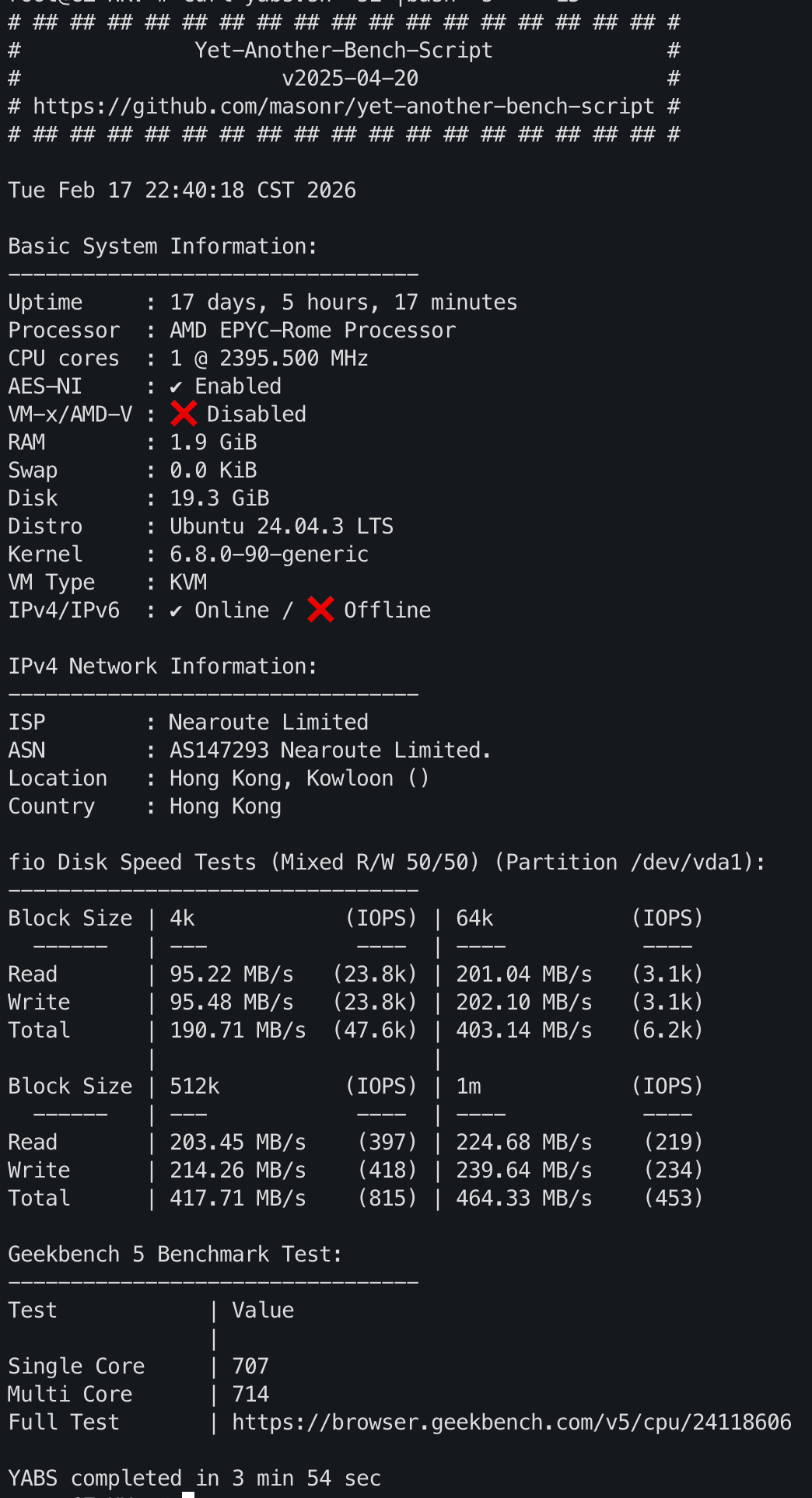Click the red X beside Disabled
The image size is (812, 1498).
click(184, 414)
